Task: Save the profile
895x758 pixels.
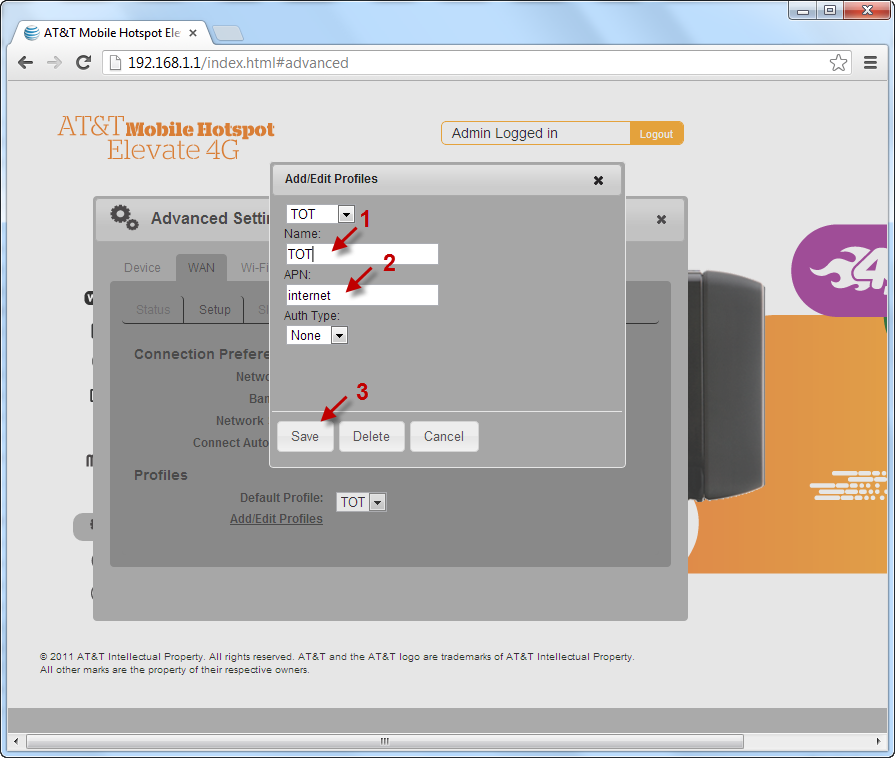Action: (305, 437)
